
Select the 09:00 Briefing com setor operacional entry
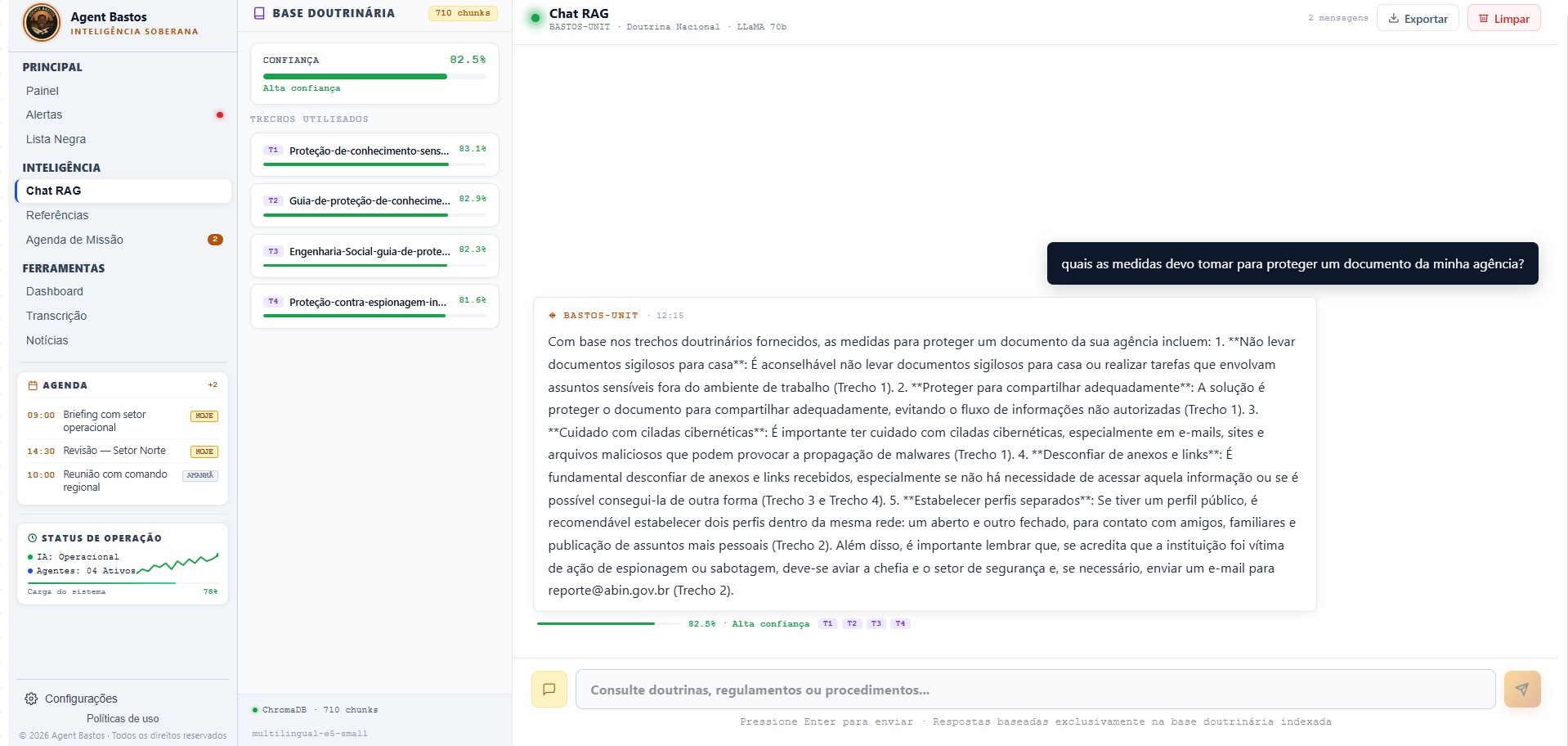[123, 420]
